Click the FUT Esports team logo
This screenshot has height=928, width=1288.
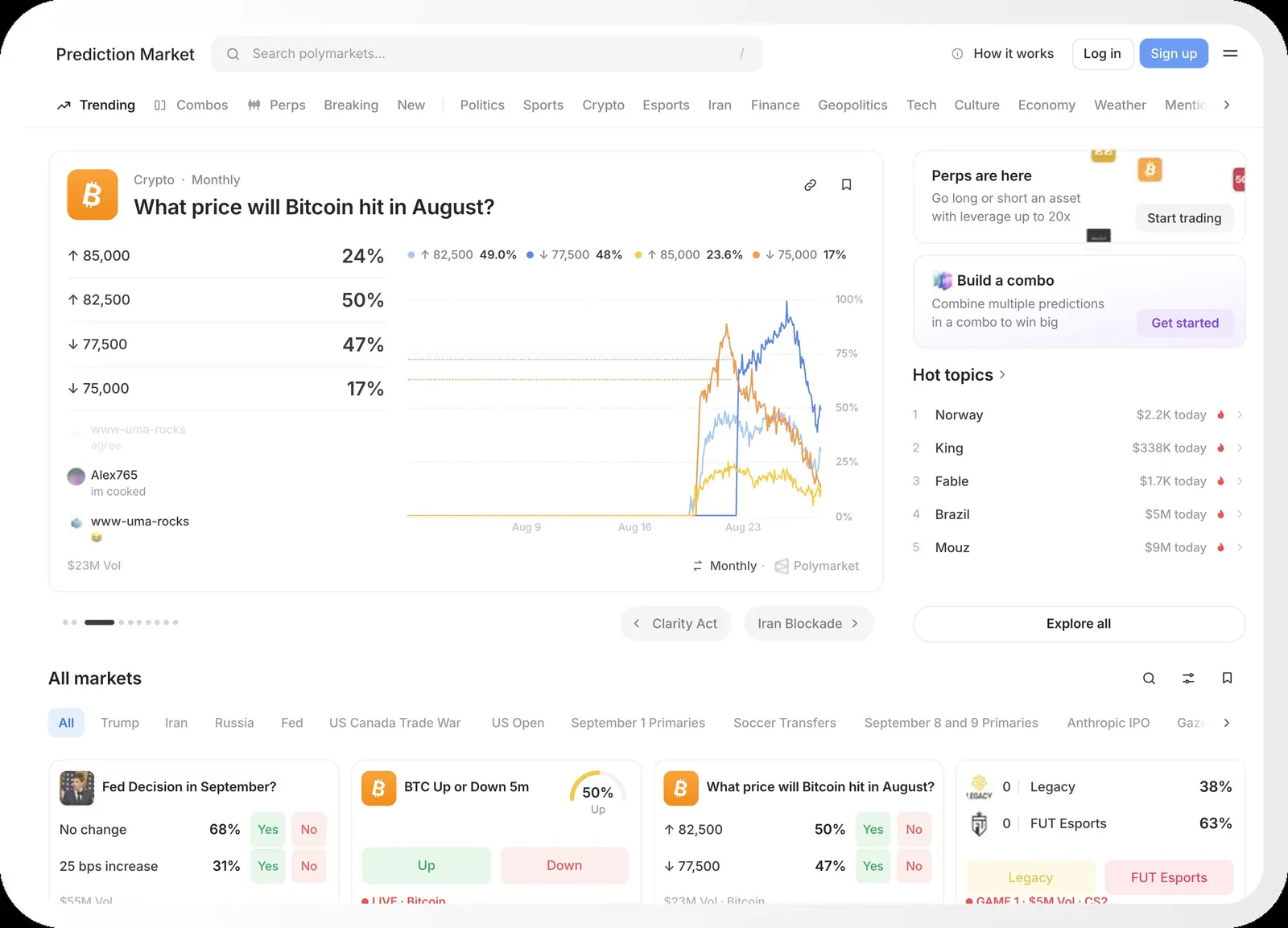pyautogui.click(x=979, y=824)
